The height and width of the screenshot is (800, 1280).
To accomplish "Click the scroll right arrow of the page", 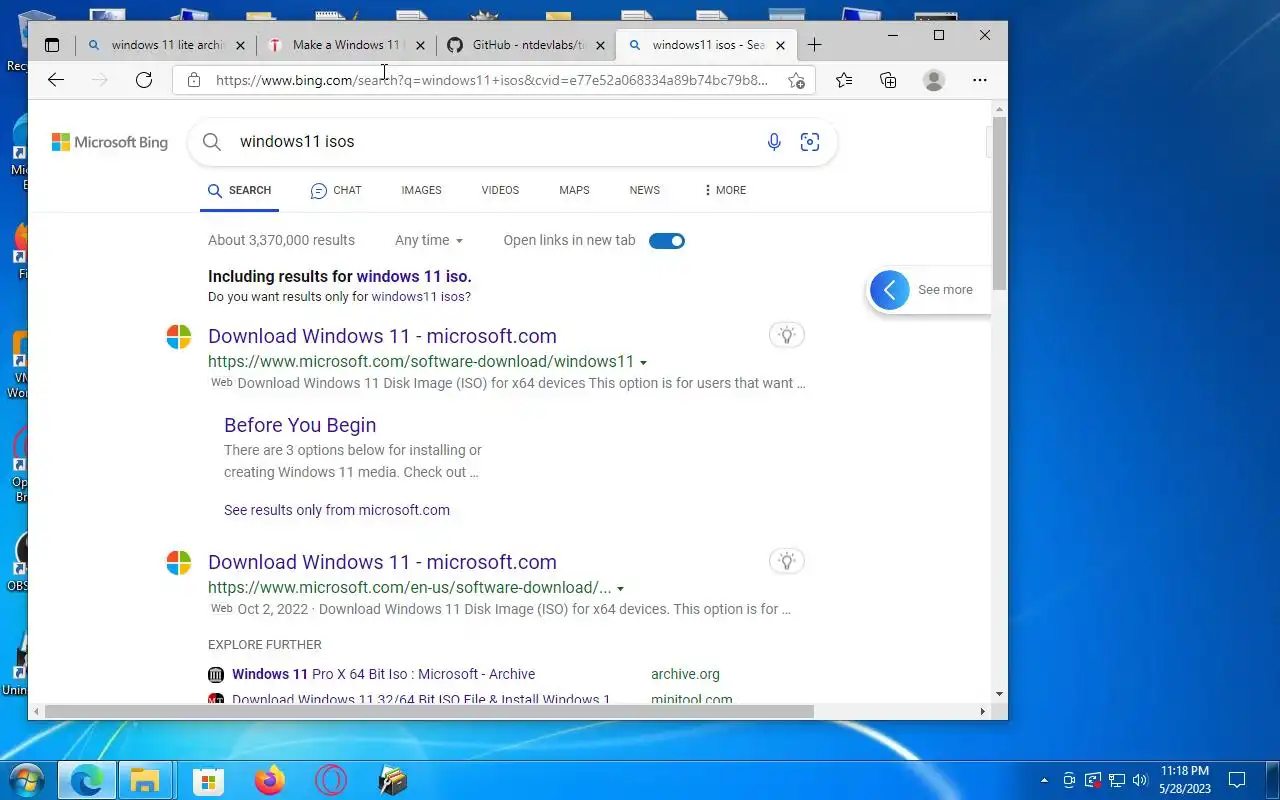I will [x=983, y=712].
